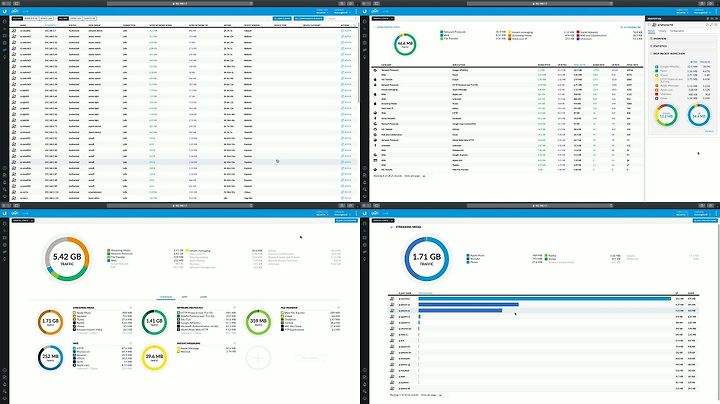Switch to the Apps tab below the 5.42 GB donut
The width and height of the screenshot is (720, 404).
[x=185, y=297]
